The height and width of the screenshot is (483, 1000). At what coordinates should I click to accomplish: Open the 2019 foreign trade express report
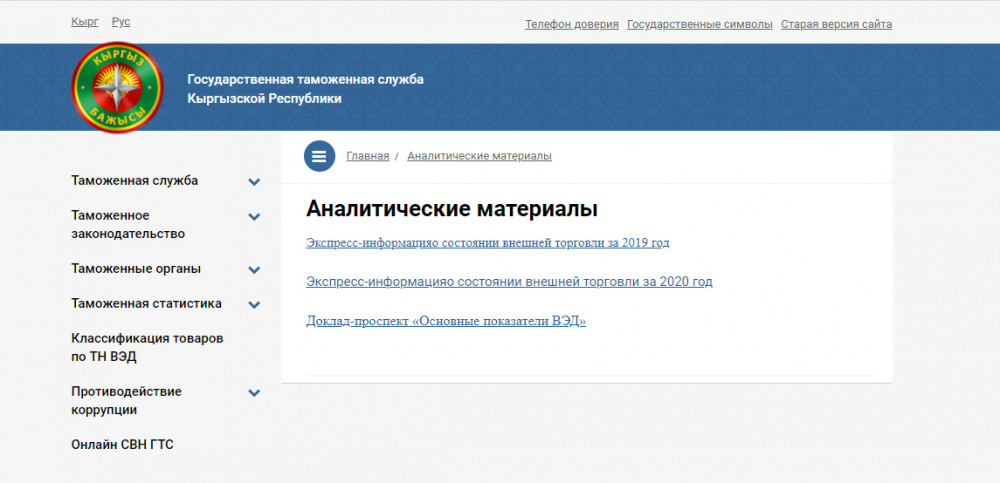pos(487,243)
